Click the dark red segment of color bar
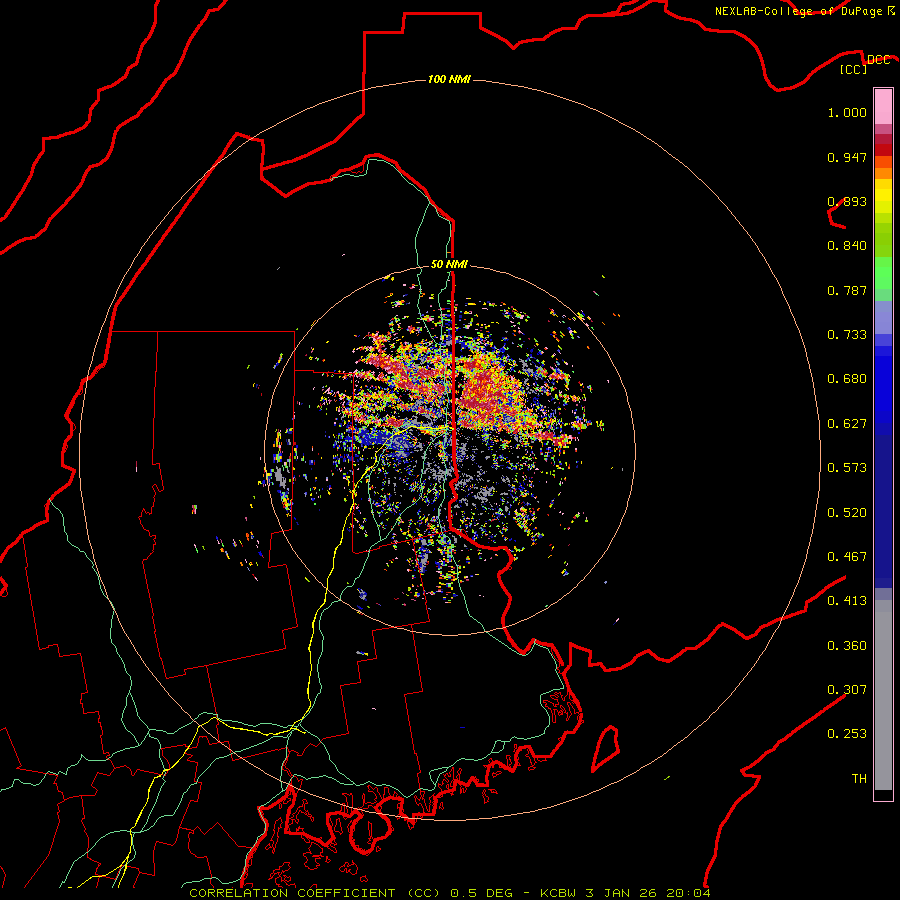The height and width of the screenshot is (900, 900). coord(883,150)
